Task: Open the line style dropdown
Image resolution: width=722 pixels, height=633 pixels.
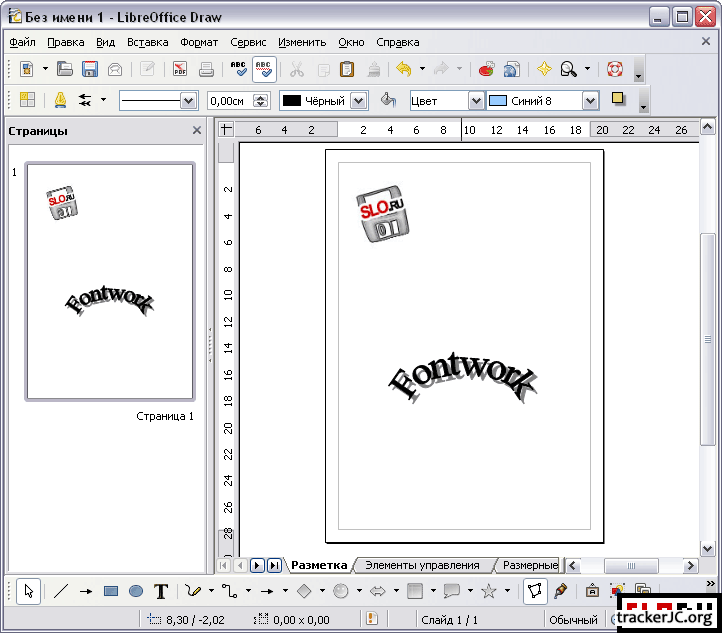Action: [188, 101]
